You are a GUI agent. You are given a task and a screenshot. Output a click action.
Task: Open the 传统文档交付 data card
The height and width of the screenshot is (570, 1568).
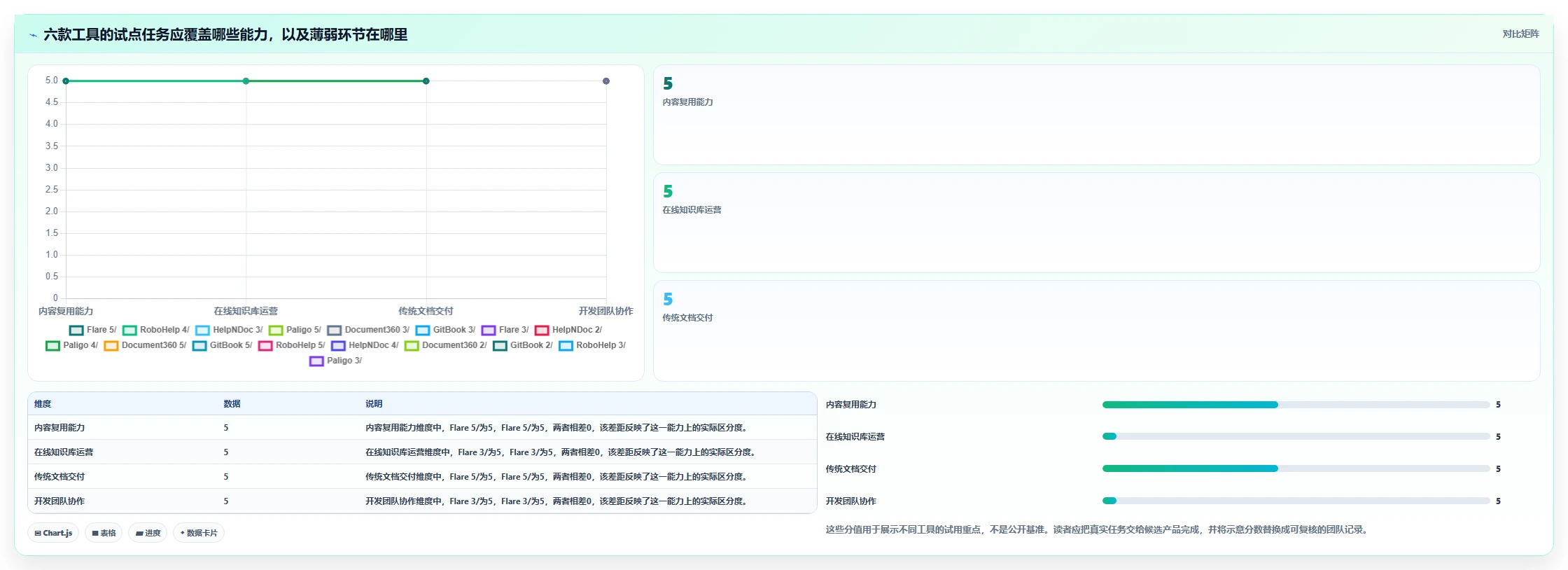1097,331
